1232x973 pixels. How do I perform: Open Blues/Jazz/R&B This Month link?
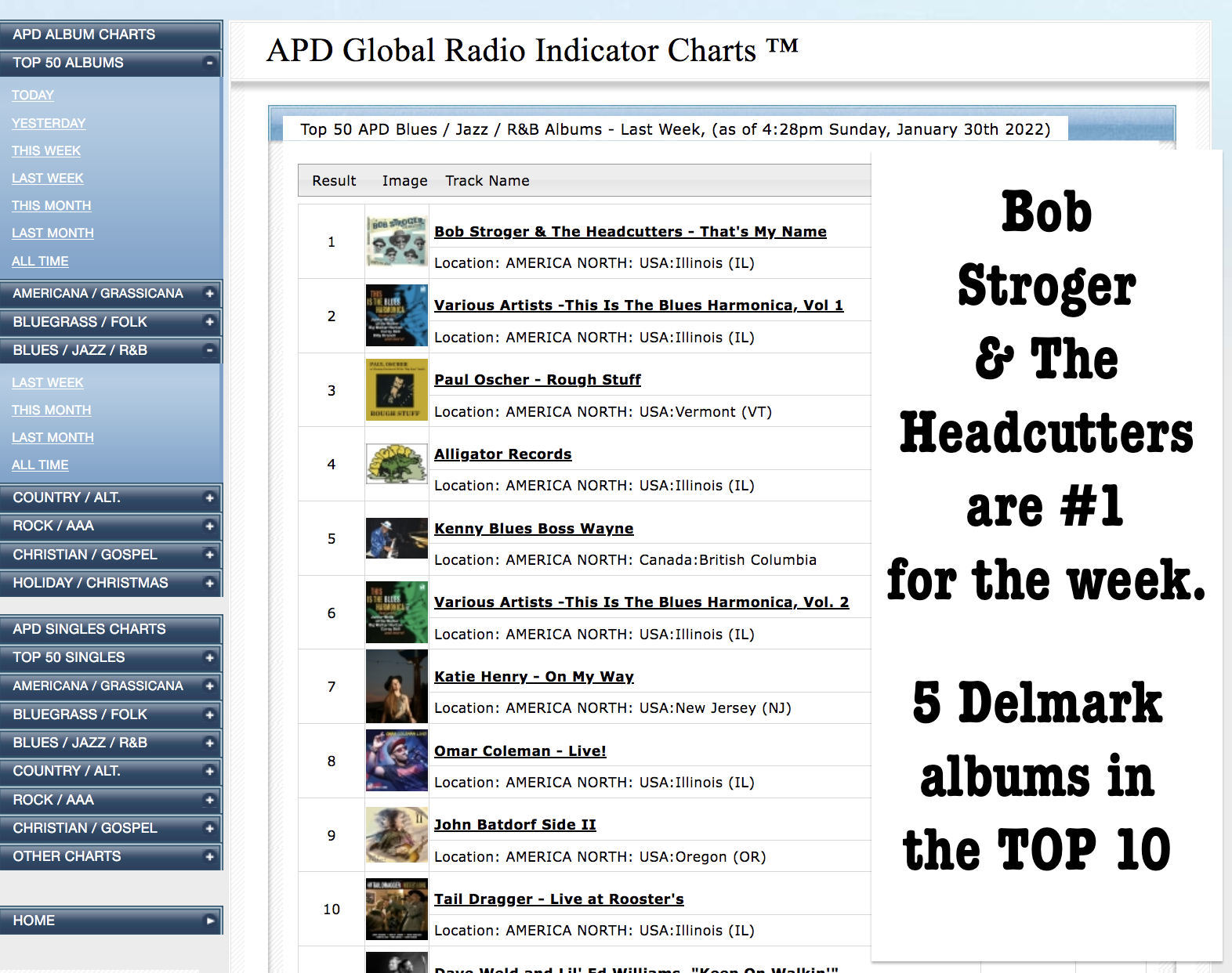tap(52, 411)
